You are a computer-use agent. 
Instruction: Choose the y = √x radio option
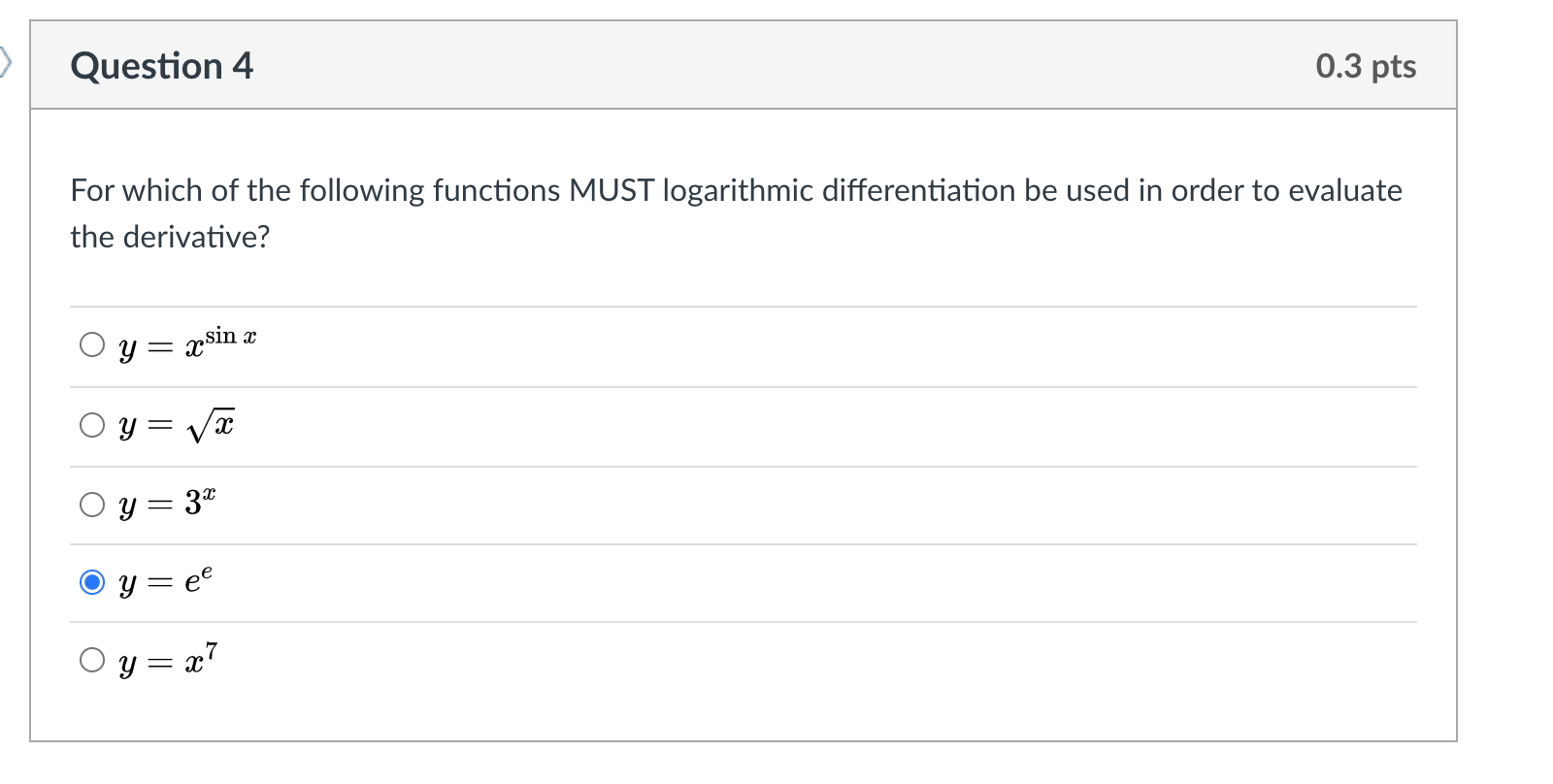92,425
